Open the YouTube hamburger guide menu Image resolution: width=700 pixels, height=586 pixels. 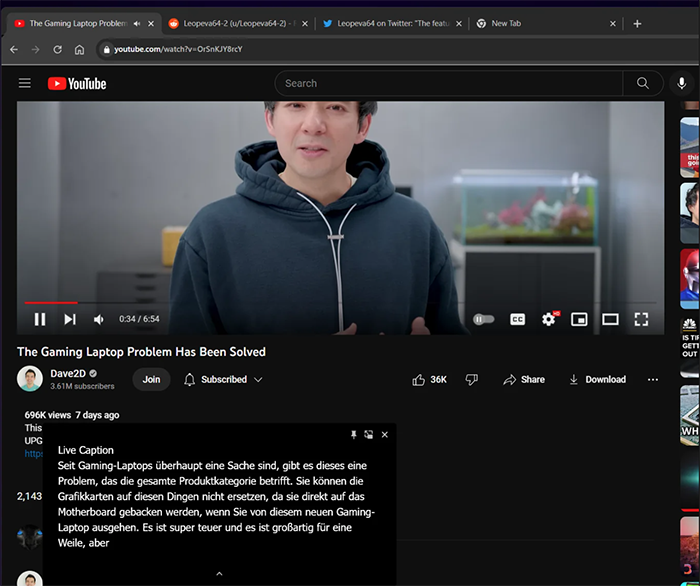point(25,84)
